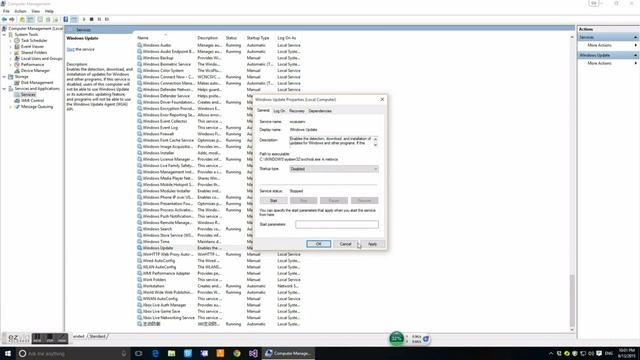Select Message Queuing in the tree
Screen dimensions: 640x360
37,107
